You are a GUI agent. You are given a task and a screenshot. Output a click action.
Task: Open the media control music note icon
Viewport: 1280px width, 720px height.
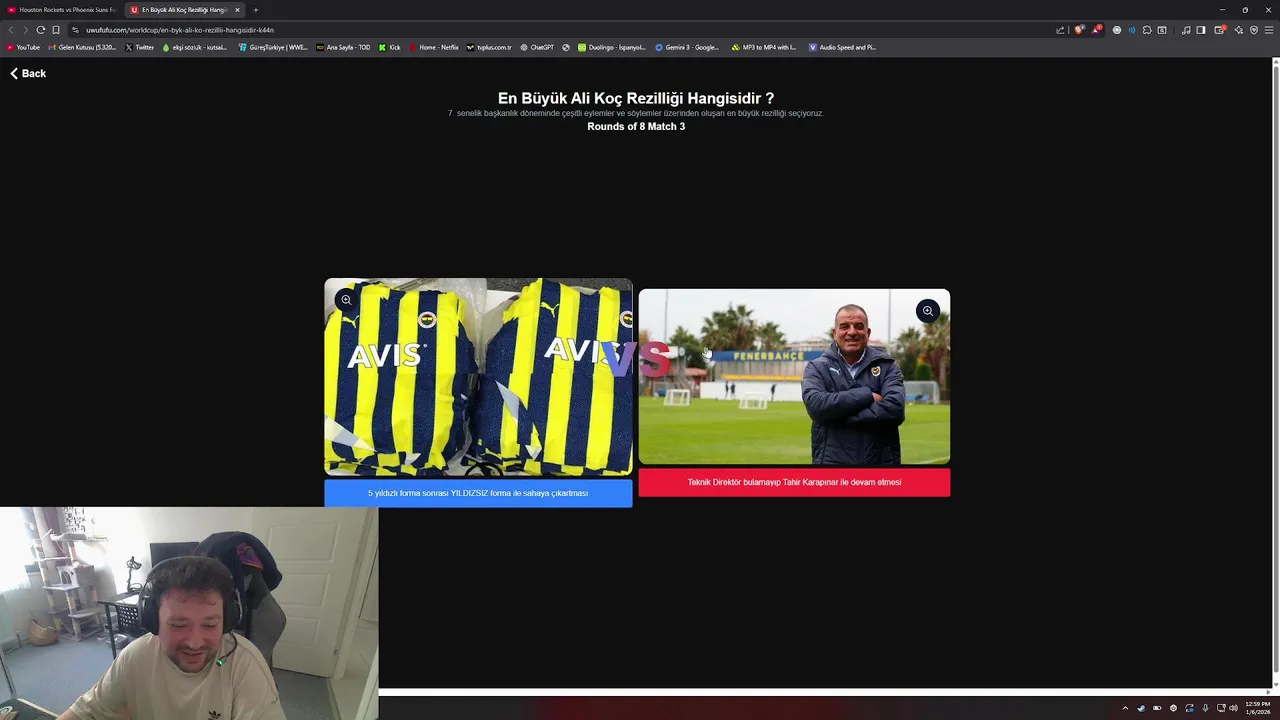point(1186,30)
